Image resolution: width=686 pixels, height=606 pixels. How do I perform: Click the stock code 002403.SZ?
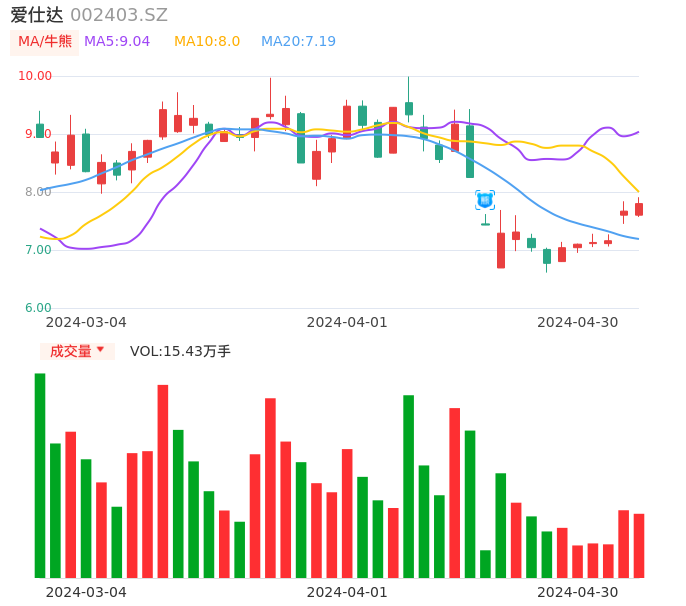click(119, 15)
